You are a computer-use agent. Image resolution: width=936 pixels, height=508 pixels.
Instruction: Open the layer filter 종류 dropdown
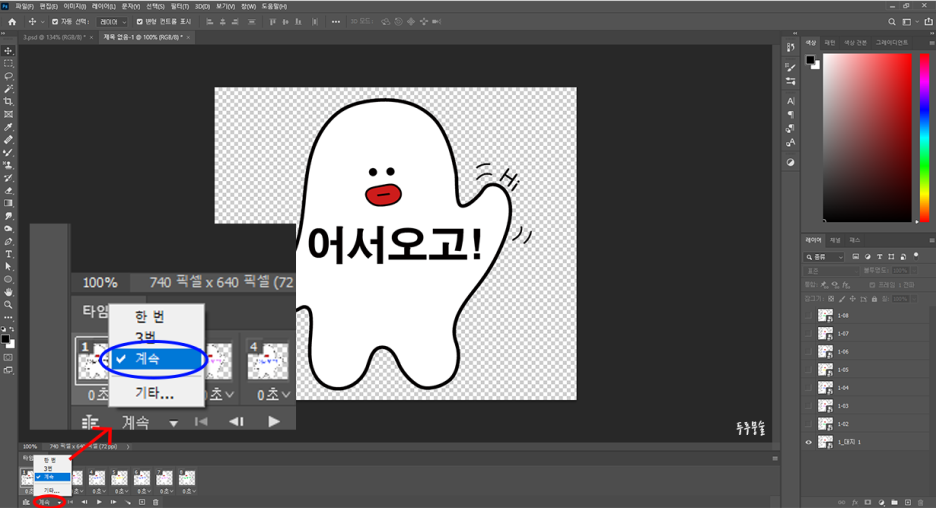point(824,257)
